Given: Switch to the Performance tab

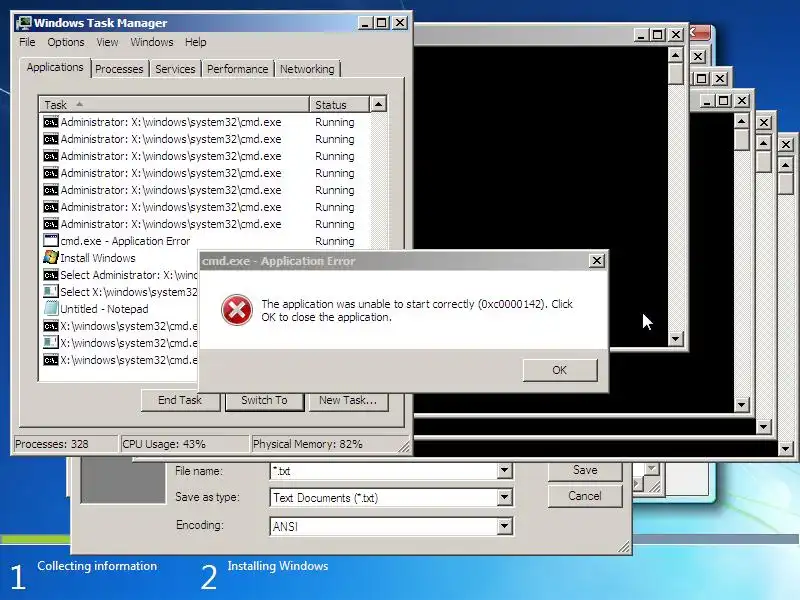Looking at the screenshot, I should (237, 69).
